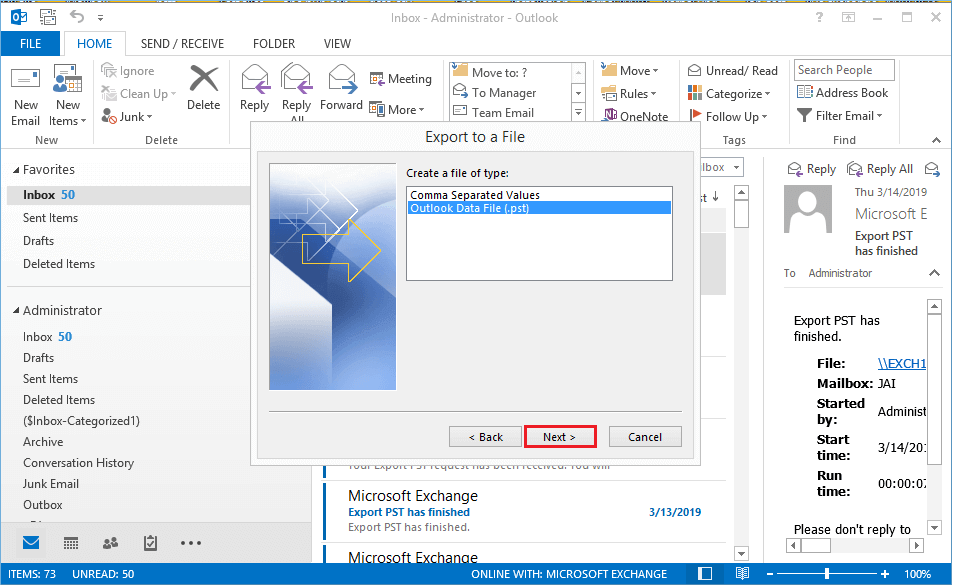The height and width of the screenshot is (587, 955).
Task: Open the More respond dropdown
Action: click(397, 110)
